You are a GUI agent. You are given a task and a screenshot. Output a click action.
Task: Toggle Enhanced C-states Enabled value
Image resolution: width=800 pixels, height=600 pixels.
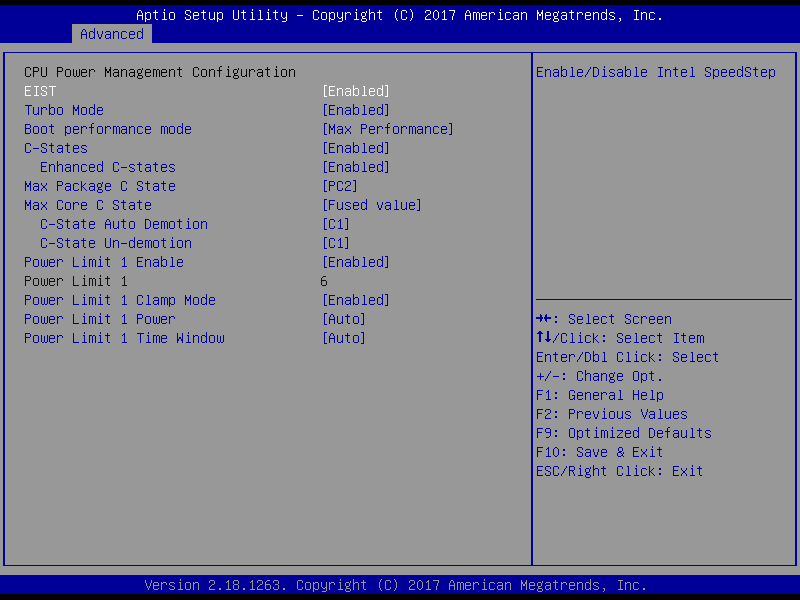tap(355, 167)
